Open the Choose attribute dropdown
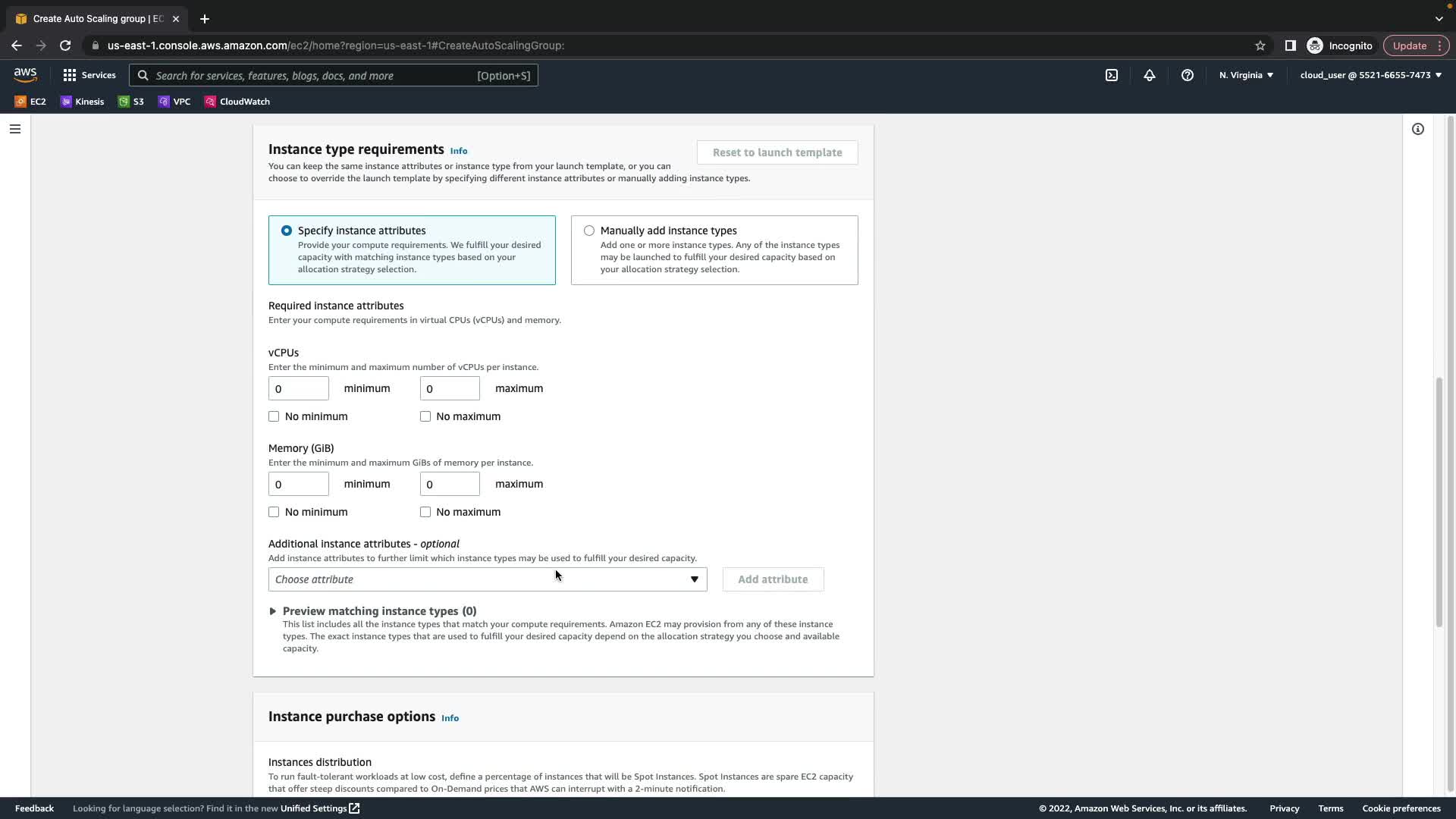This screenshot has width=1456, height=819. (x=487, y=579)
